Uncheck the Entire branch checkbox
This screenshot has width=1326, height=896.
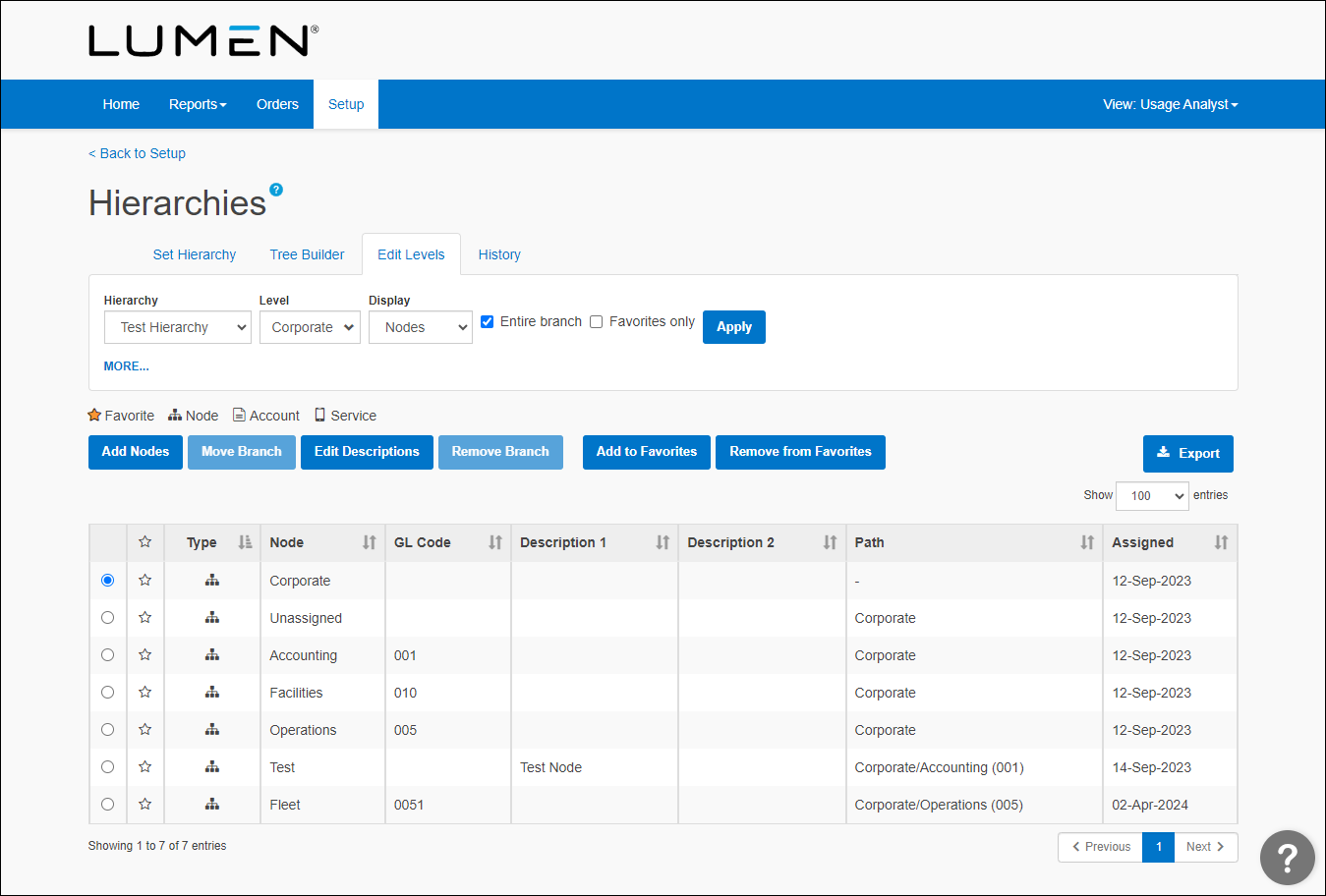[x=487, y=321]
